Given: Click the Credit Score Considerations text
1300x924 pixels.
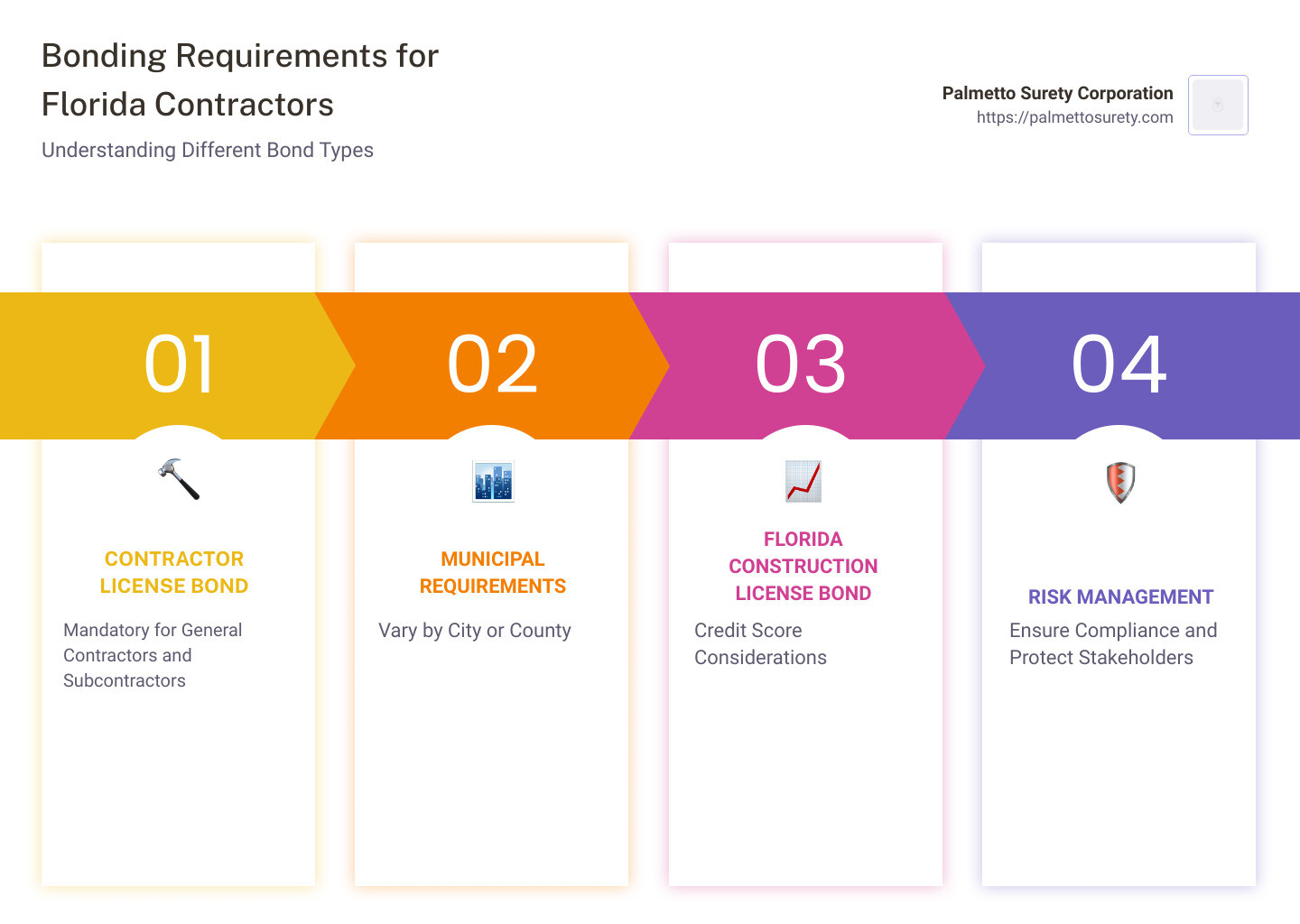Looking at the screenshot, I should pyautogui.click(x=760, y=643).
